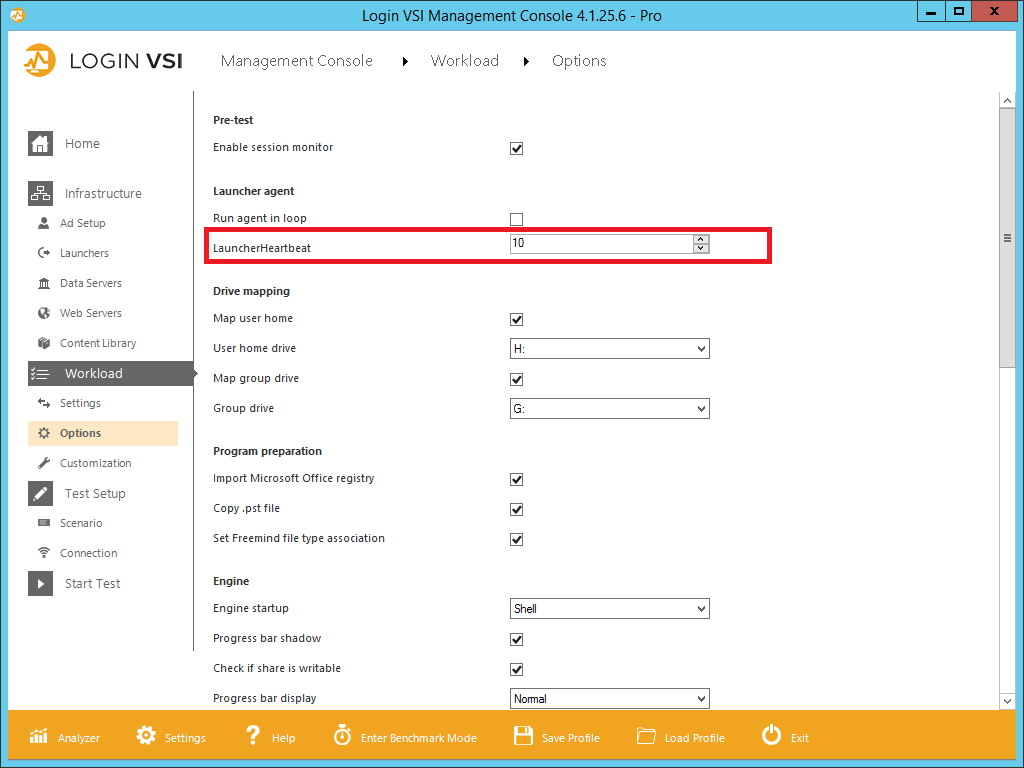Viewport: 1024px width, 768px height.
Task: Click Enter Benchmark Mode label
Action: click(419, 738)
